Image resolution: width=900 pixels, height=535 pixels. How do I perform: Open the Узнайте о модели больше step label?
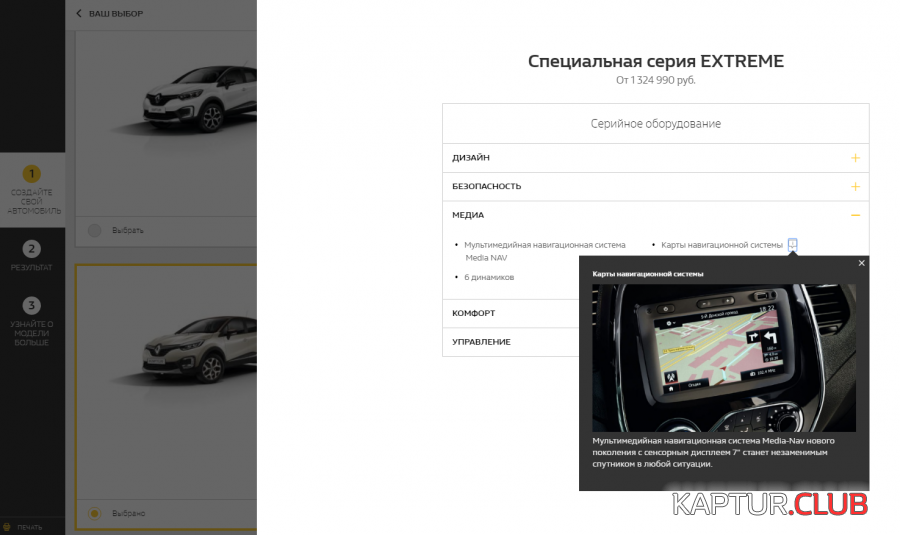(32, 333)
